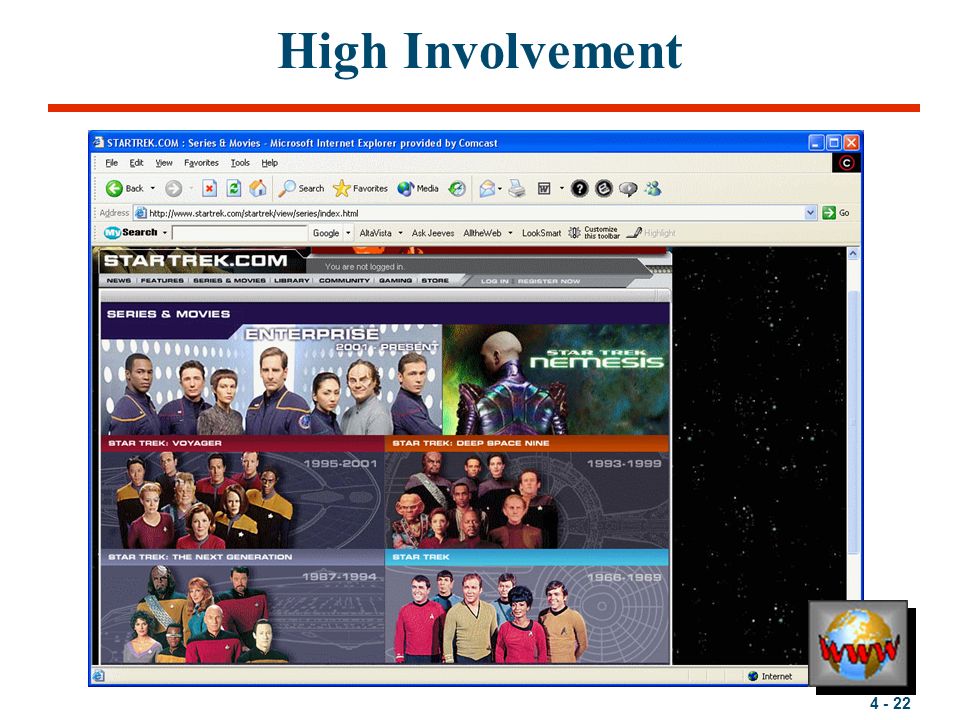960x720 pixels.
Task: Open the Edit menu
Action: 136,163
